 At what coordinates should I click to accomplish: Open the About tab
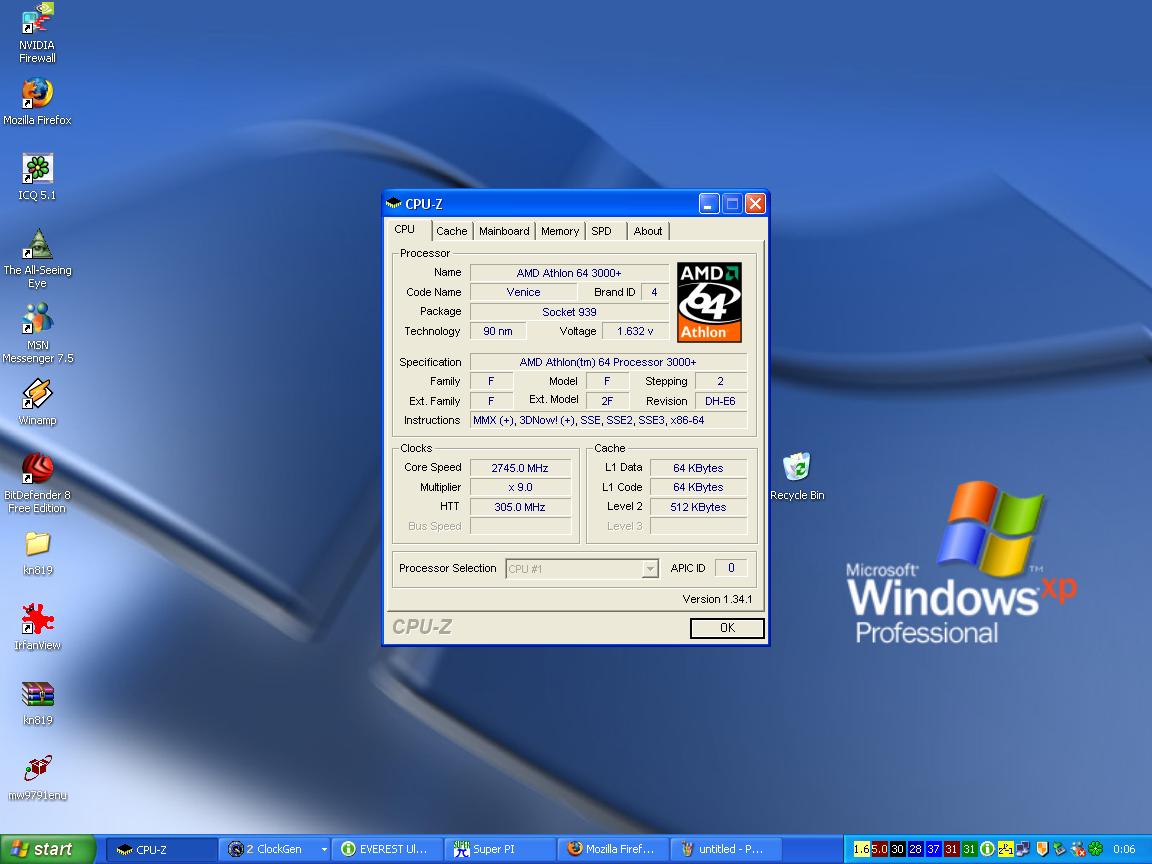(x=648, y=231)
